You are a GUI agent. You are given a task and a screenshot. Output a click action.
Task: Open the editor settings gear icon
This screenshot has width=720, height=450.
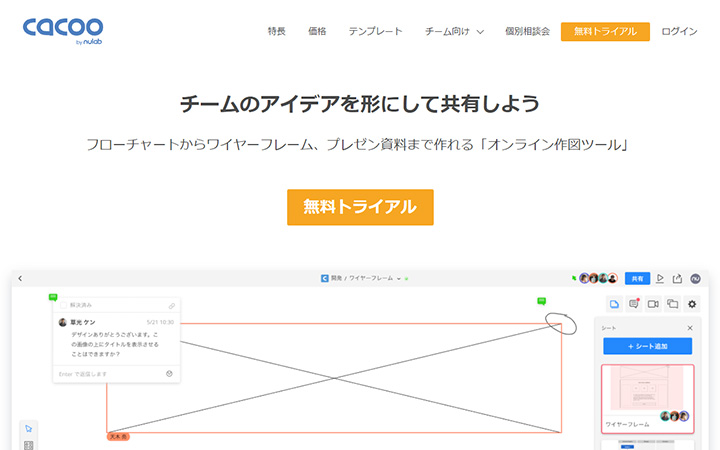(692, 304)
